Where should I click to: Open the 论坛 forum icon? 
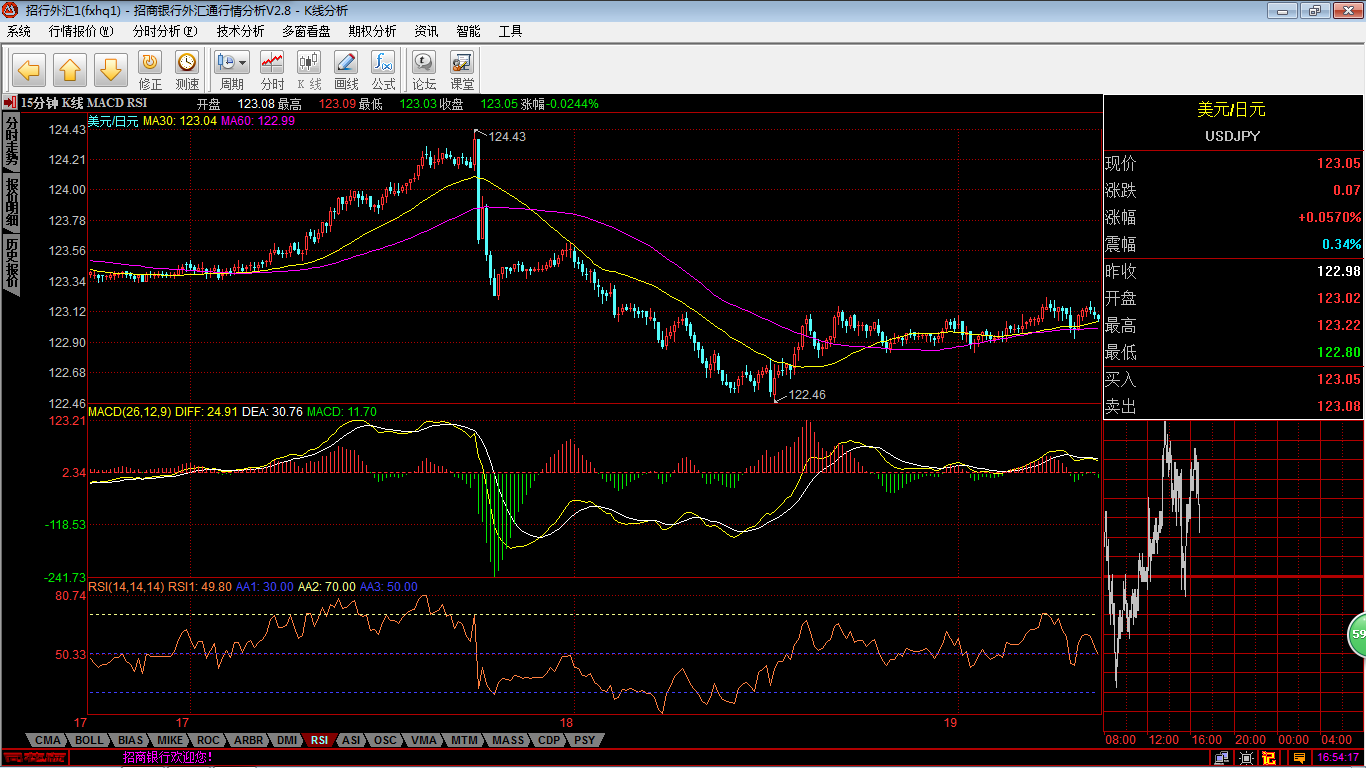[425, 70]
